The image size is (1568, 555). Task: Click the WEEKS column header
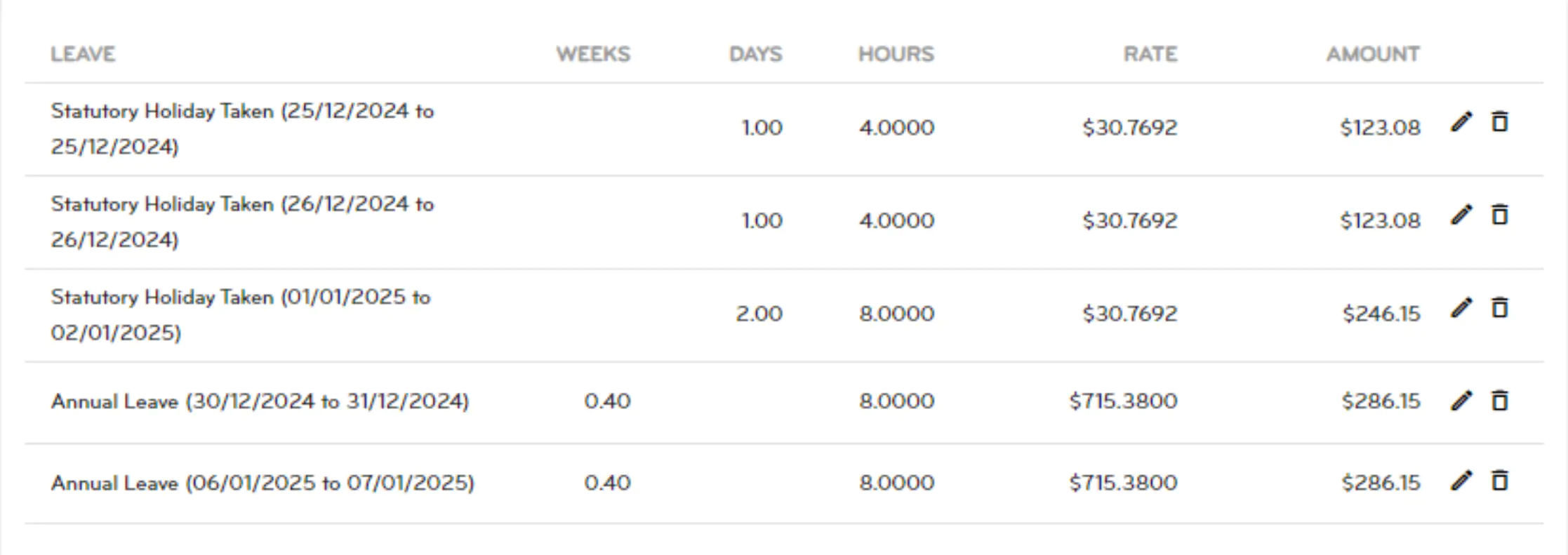pos(593,54)
